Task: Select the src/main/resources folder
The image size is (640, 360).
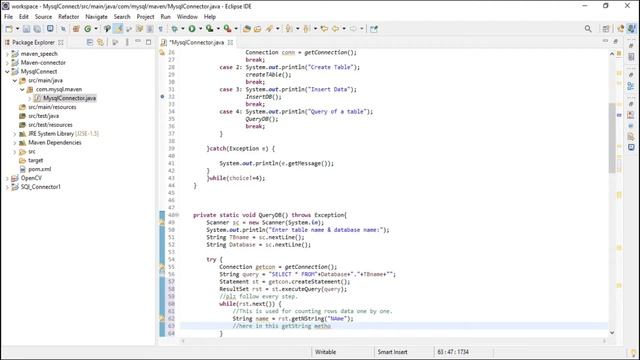Action: click(52, 107)
